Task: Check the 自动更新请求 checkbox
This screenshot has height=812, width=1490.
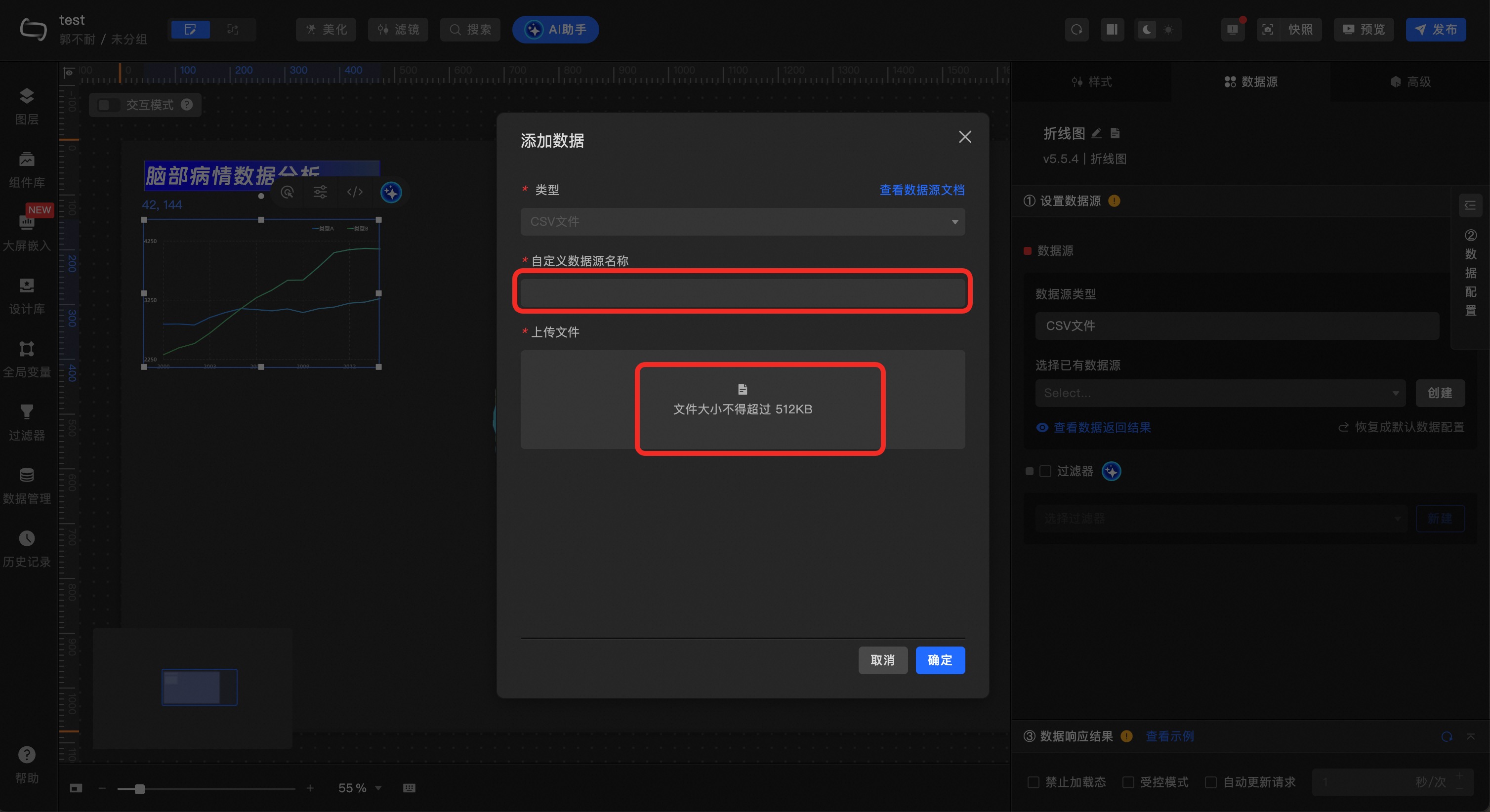Action: pos(1210,782)
